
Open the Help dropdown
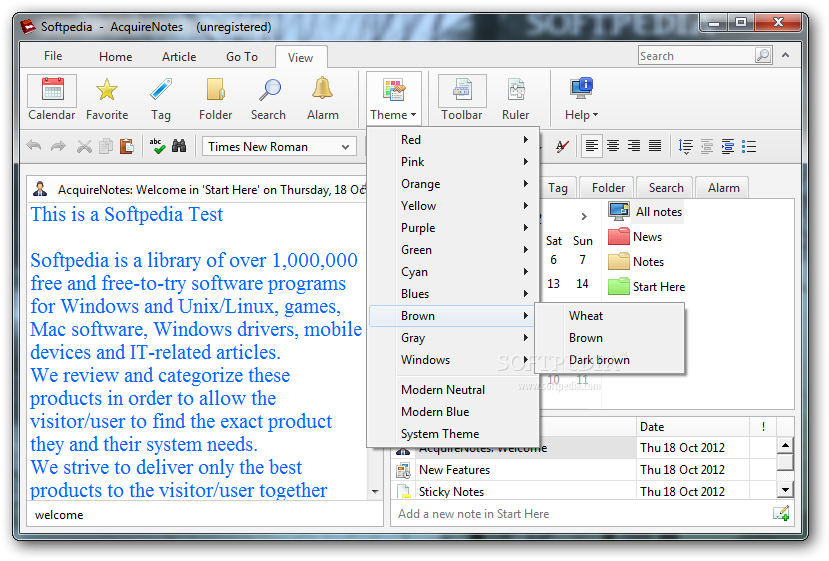pyautogui.click(x=581, y=99)
